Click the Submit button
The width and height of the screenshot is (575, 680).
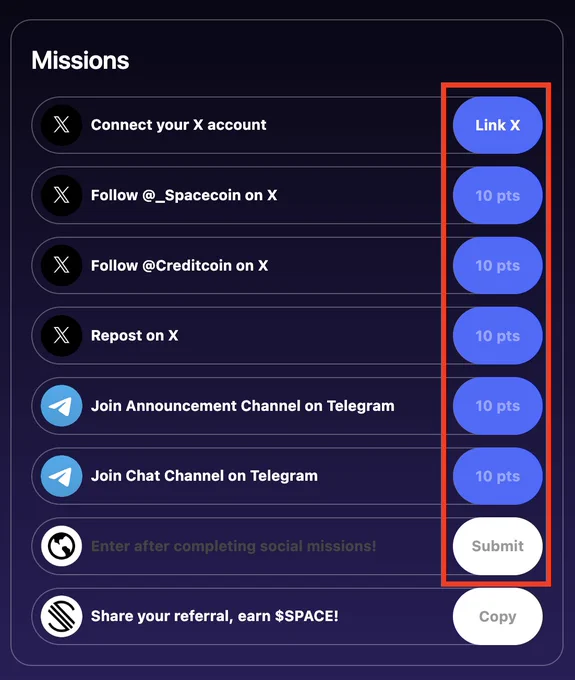pos(498,546)
